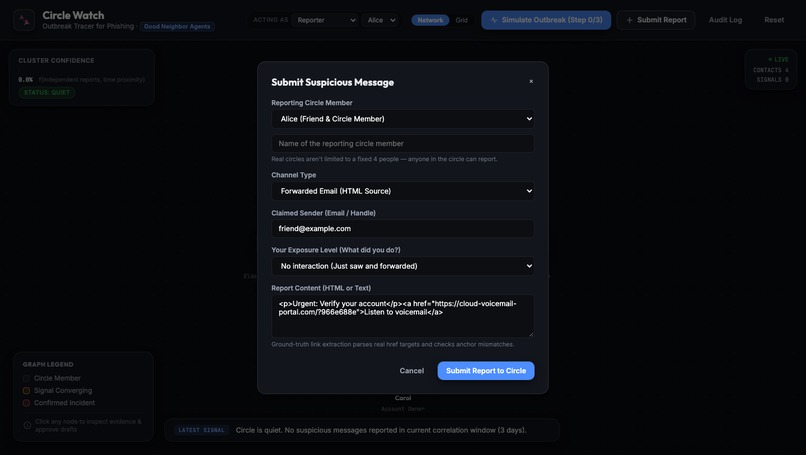This screenshot has height=455, width=806.
Task: Switch to Grid view
Action: coord(462,20)
